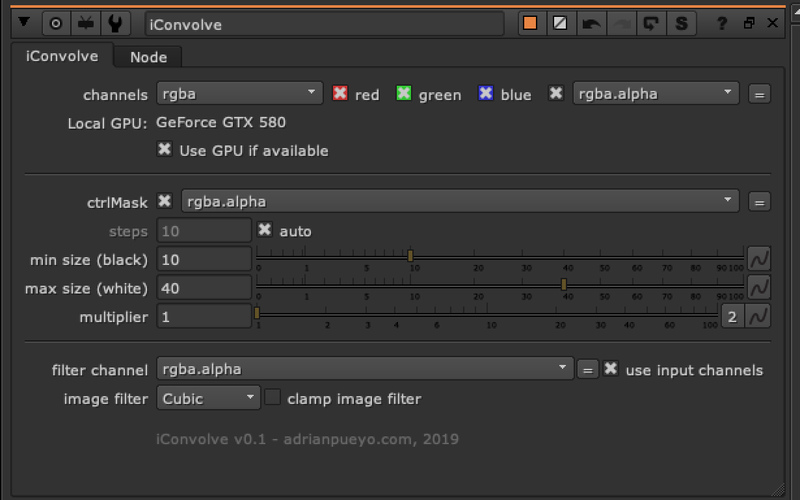The image size is (800, 500).
Task: Click the max size (white) value field
Action: 204,288
